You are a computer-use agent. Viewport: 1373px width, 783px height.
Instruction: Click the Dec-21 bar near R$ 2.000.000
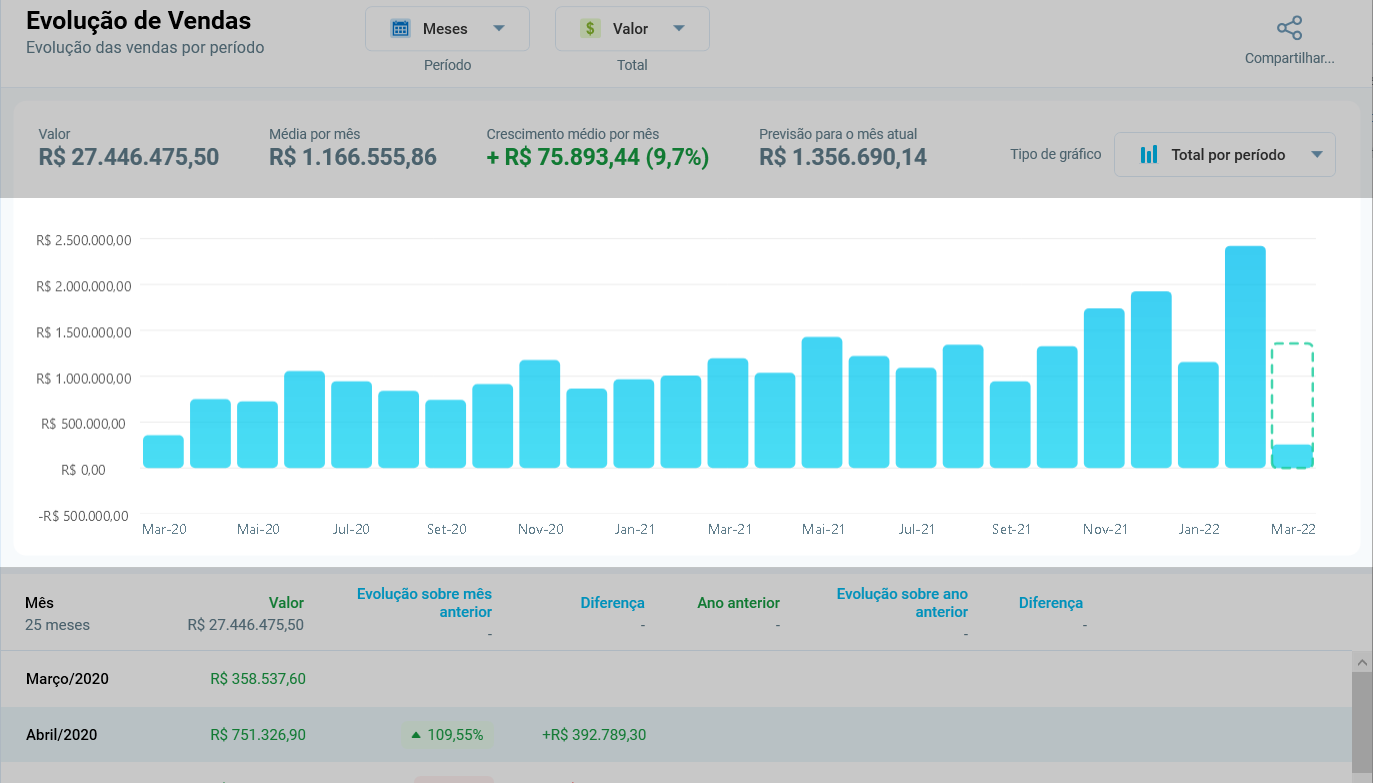pos(1151,380)
